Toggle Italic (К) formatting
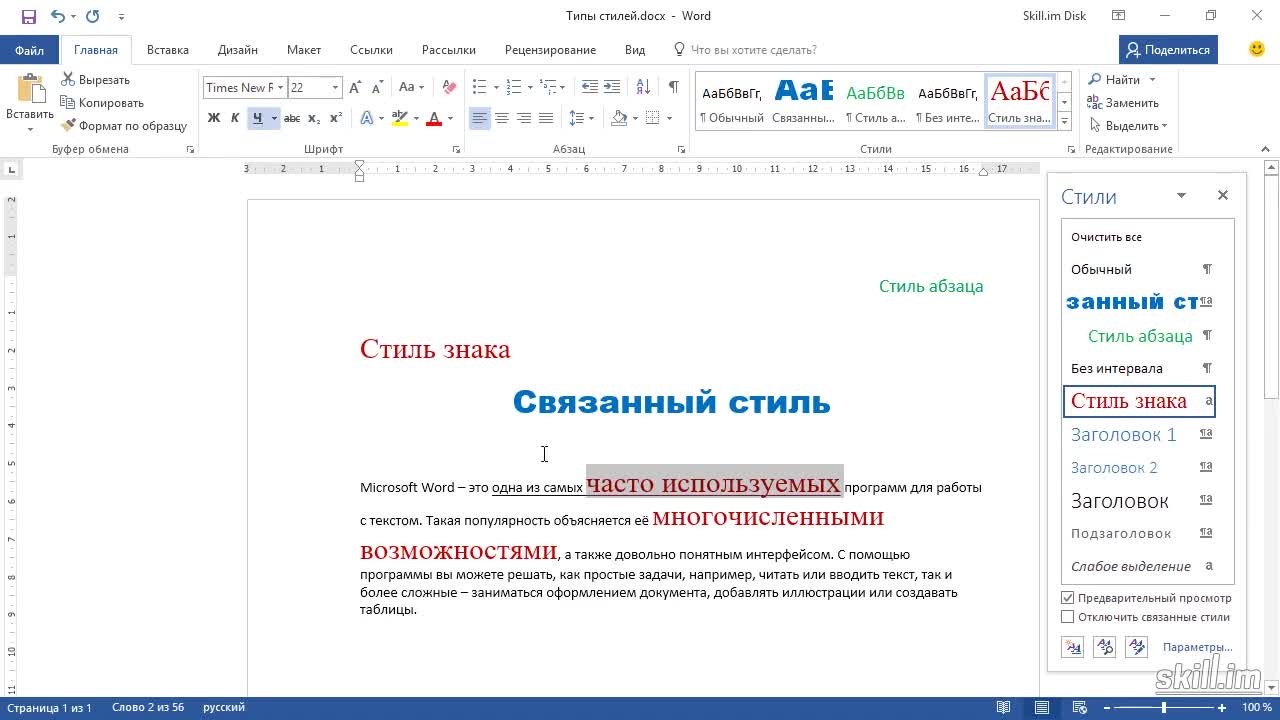The width and height of the screenshot is (1280, 720). click(235, 118)
